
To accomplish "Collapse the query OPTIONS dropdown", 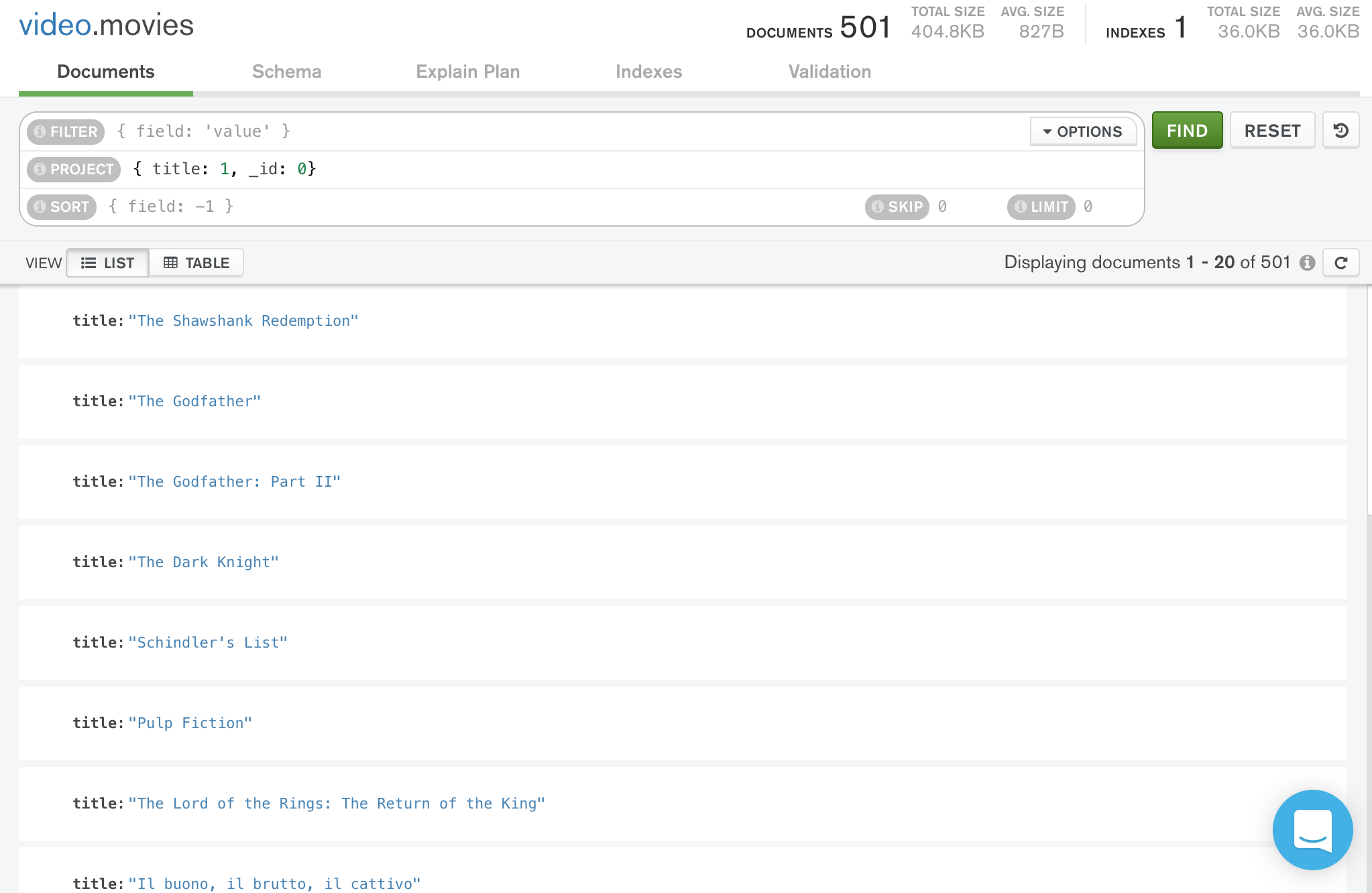I will (x=1083, y=131).
